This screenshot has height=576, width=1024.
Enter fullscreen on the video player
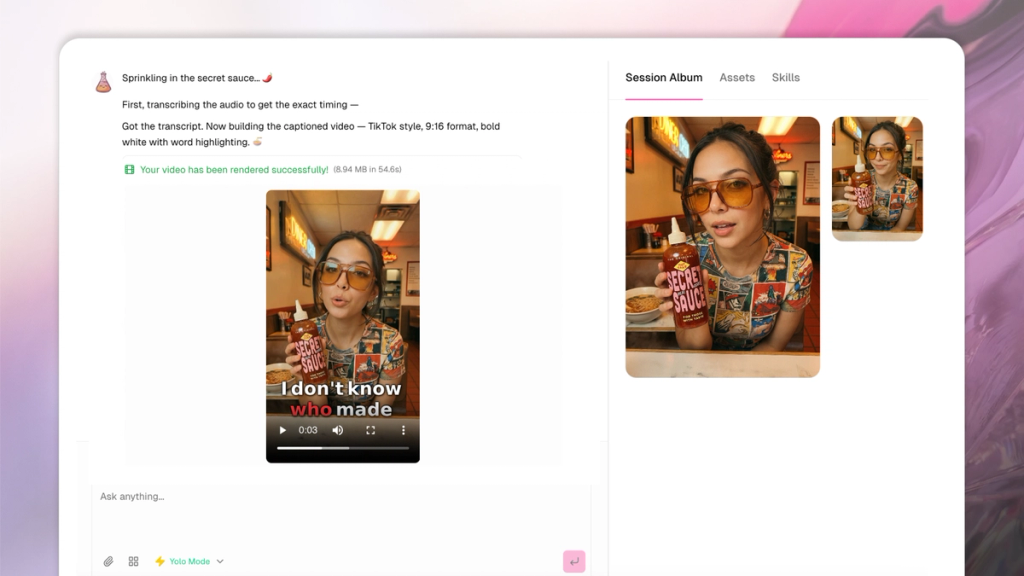[372, 430]
